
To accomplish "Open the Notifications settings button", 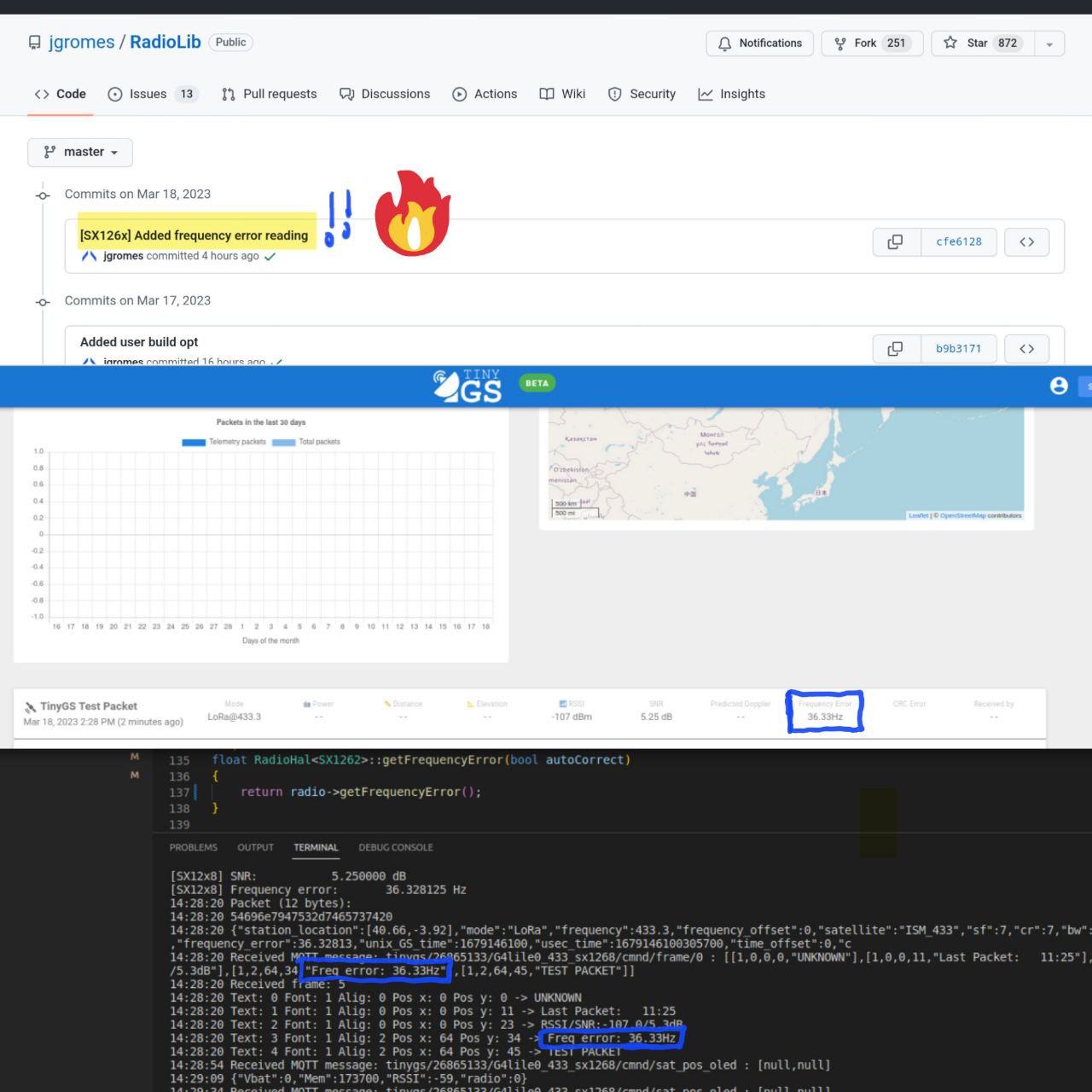I will (759, 44).
